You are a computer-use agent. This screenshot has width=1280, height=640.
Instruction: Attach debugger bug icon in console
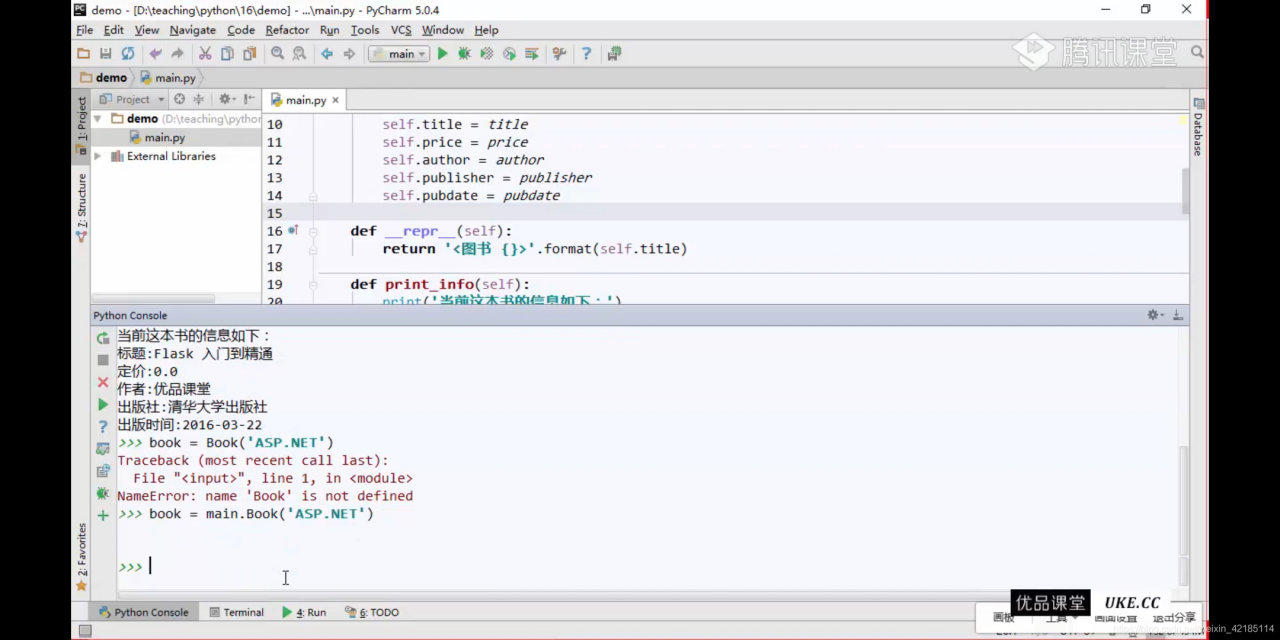pos(103,493)
